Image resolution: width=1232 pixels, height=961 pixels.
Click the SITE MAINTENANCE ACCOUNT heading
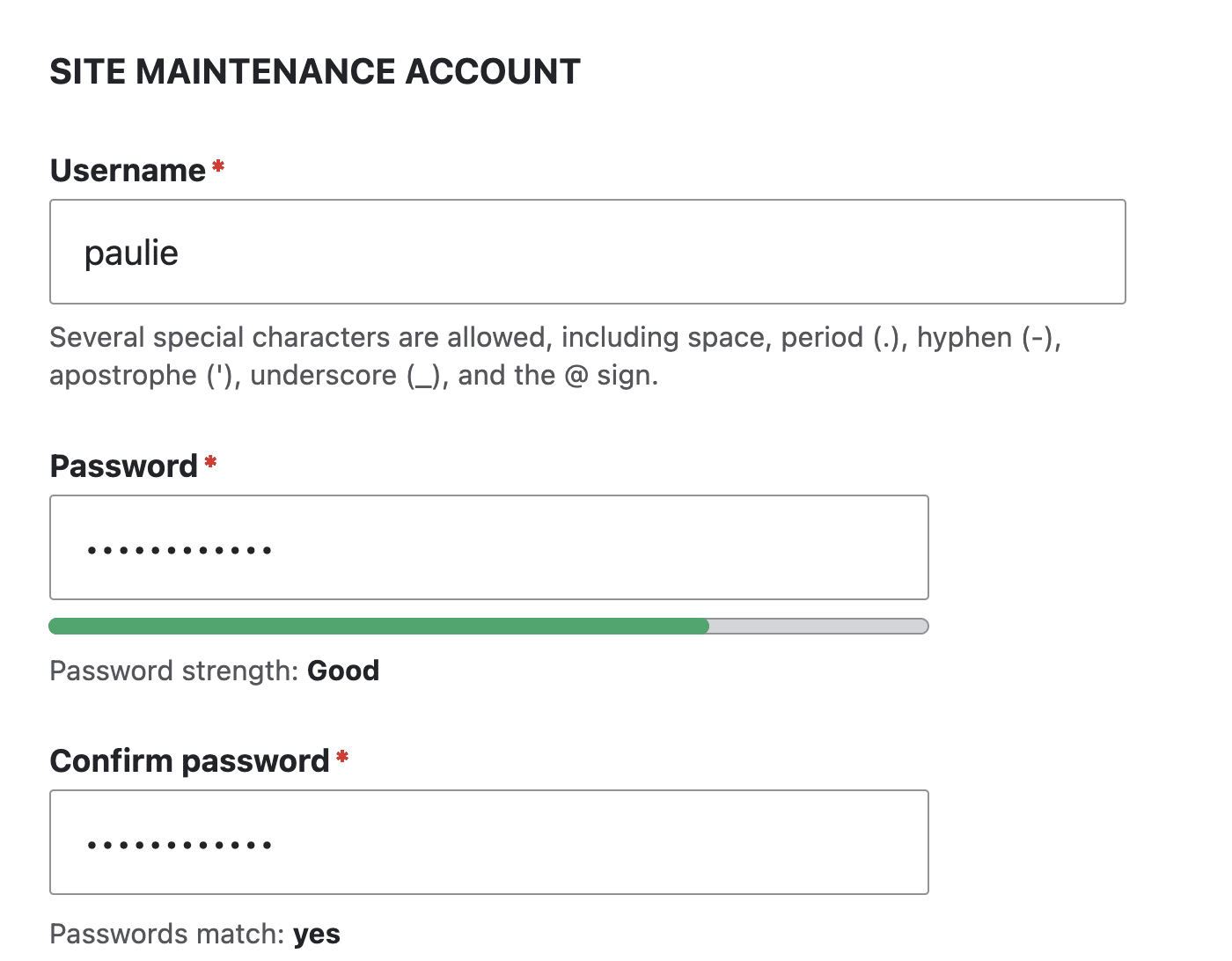click(315, 71)
